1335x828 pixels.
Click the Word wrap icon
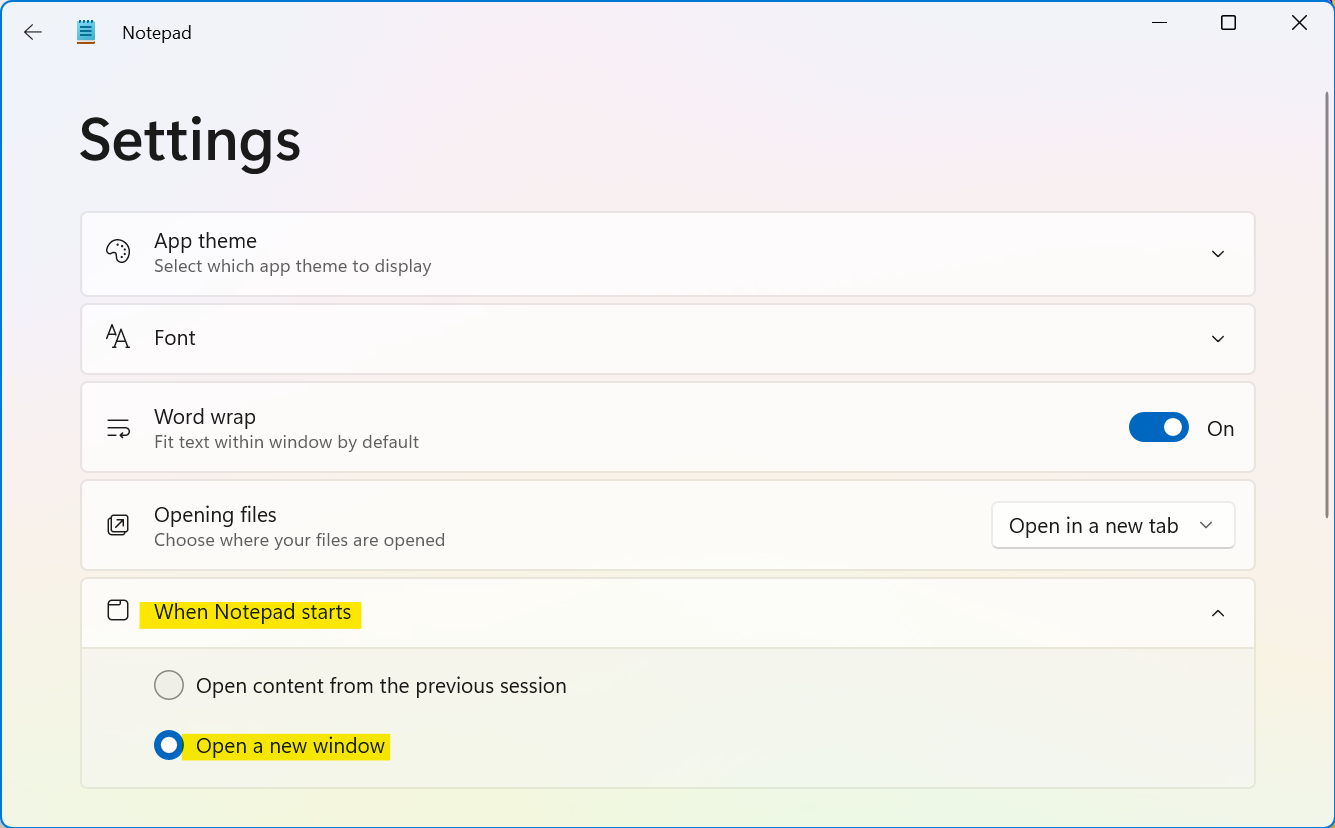[x=118, y=428]
